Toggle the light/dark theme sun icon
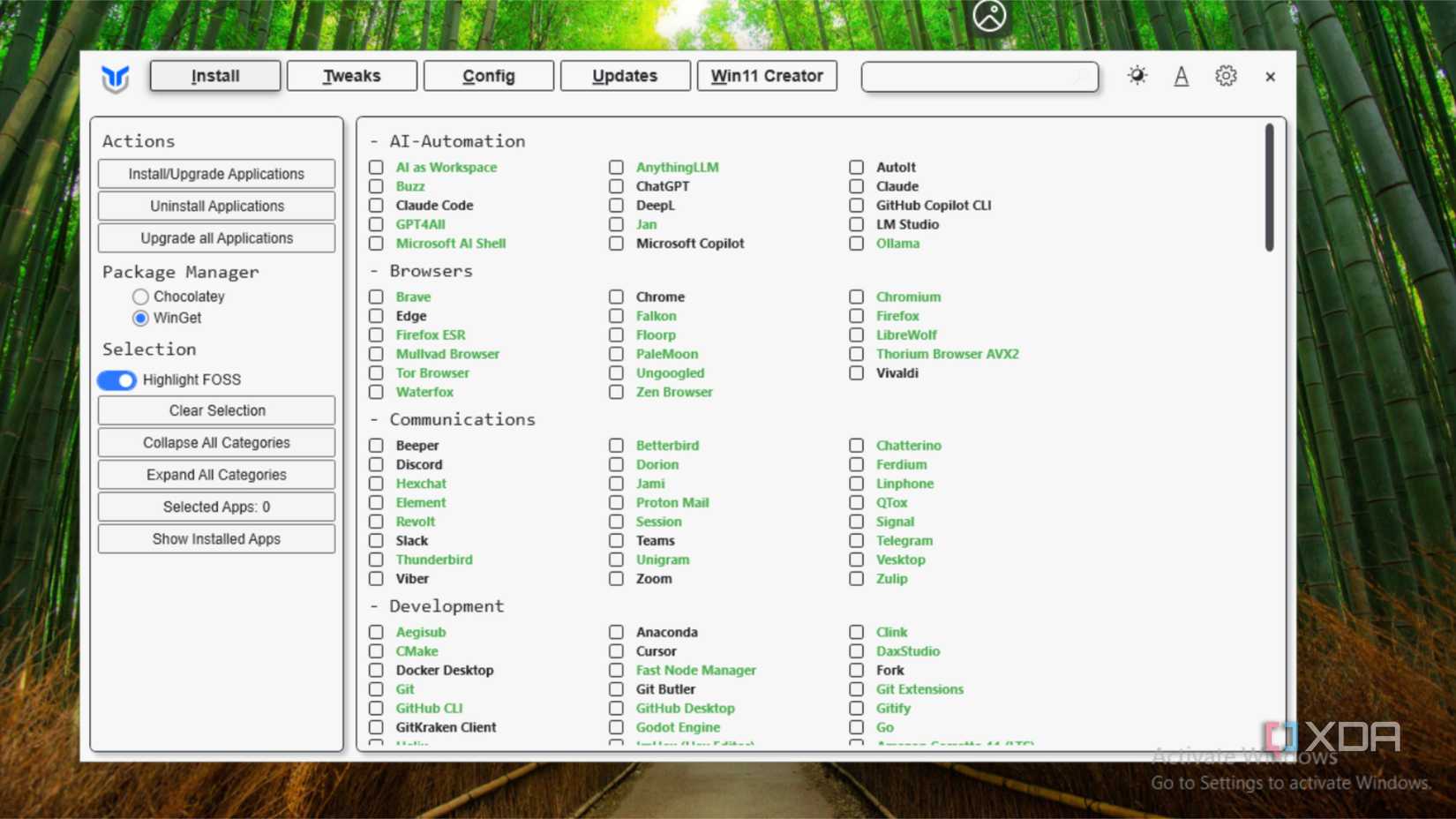This screenshot has height=819, width=1456. click(x=1137, y=76)
